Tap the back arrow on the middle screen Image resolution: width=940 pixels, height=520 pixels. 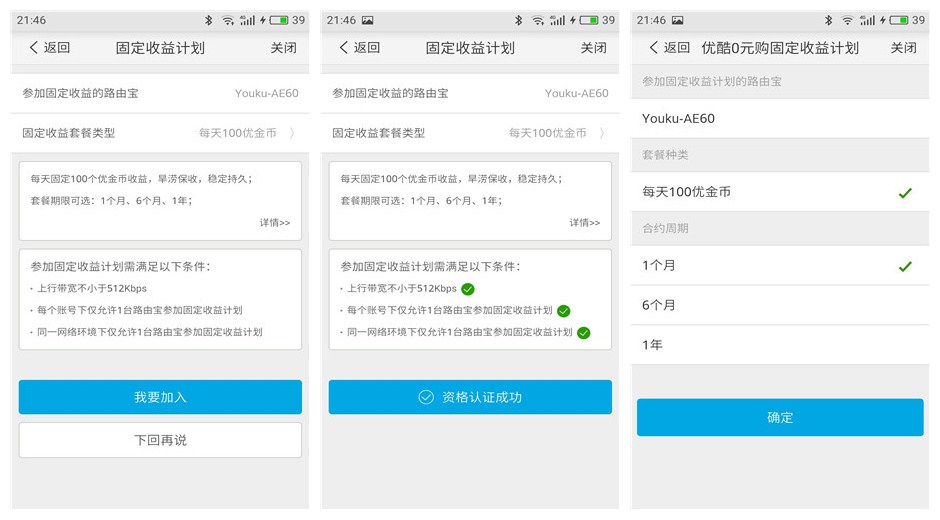(x=344, y=48)
